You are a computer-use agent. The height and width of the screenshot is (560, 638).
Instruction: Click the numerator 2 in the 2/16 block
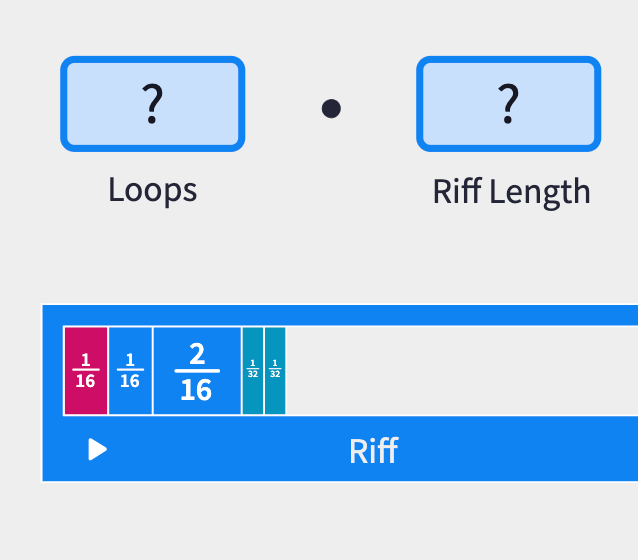(197, 353)
